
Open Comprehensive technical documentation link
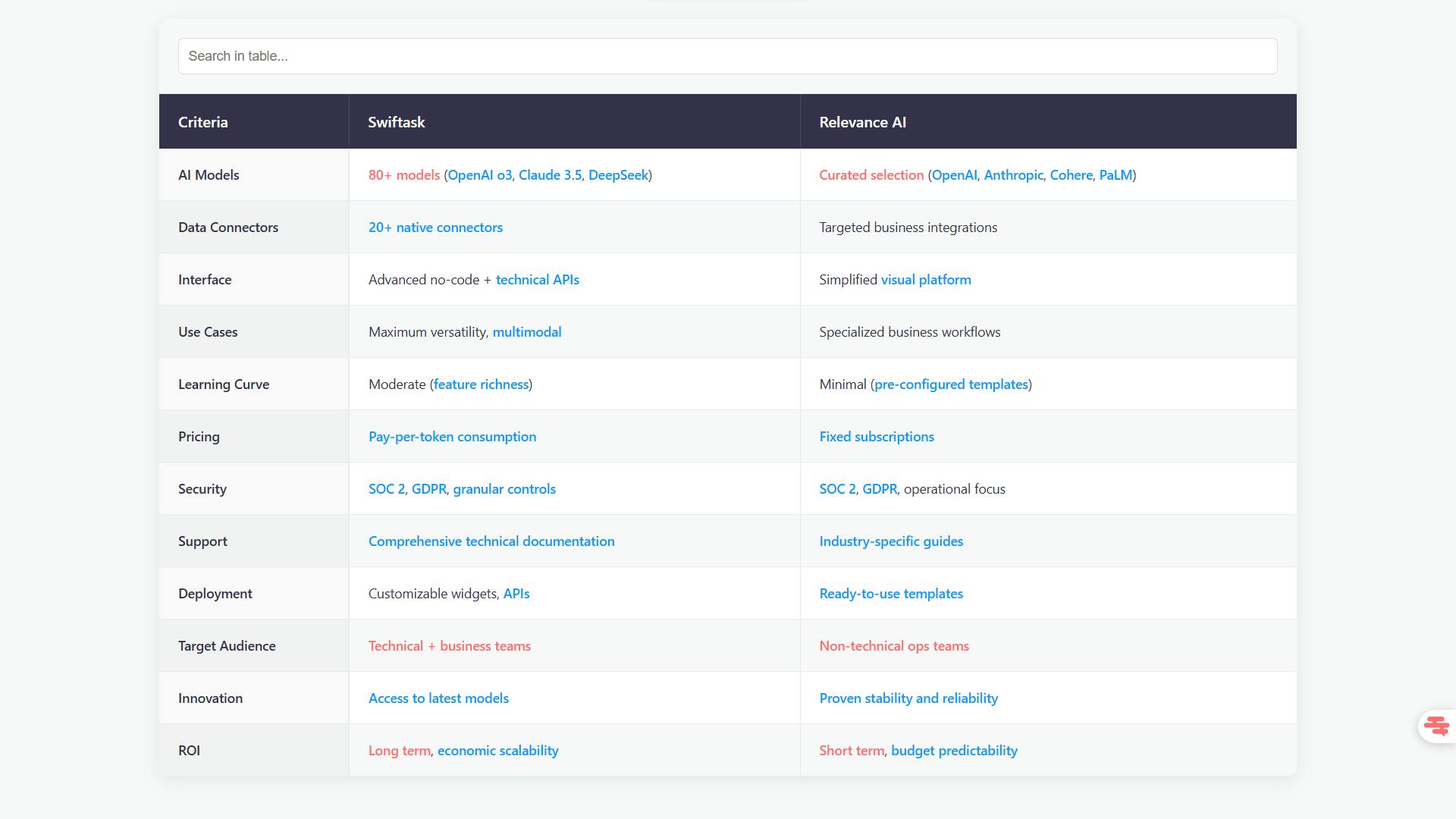click(x=491, y=541)
